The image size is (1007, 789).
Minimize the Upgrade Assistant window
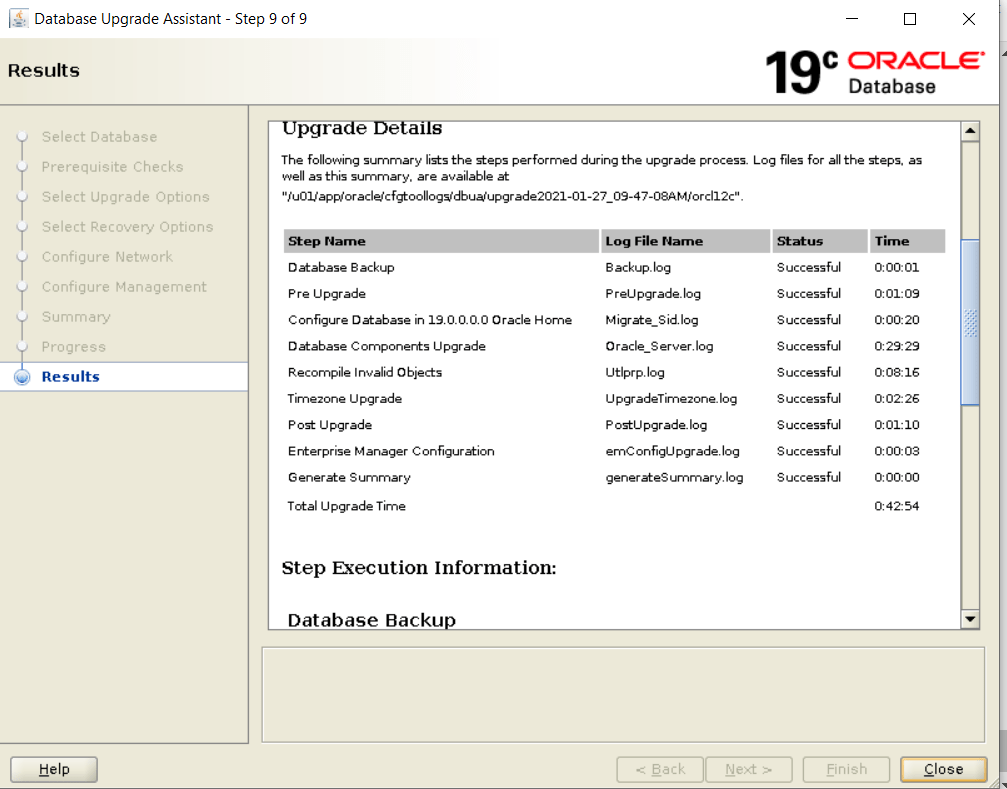pos(851,19)
